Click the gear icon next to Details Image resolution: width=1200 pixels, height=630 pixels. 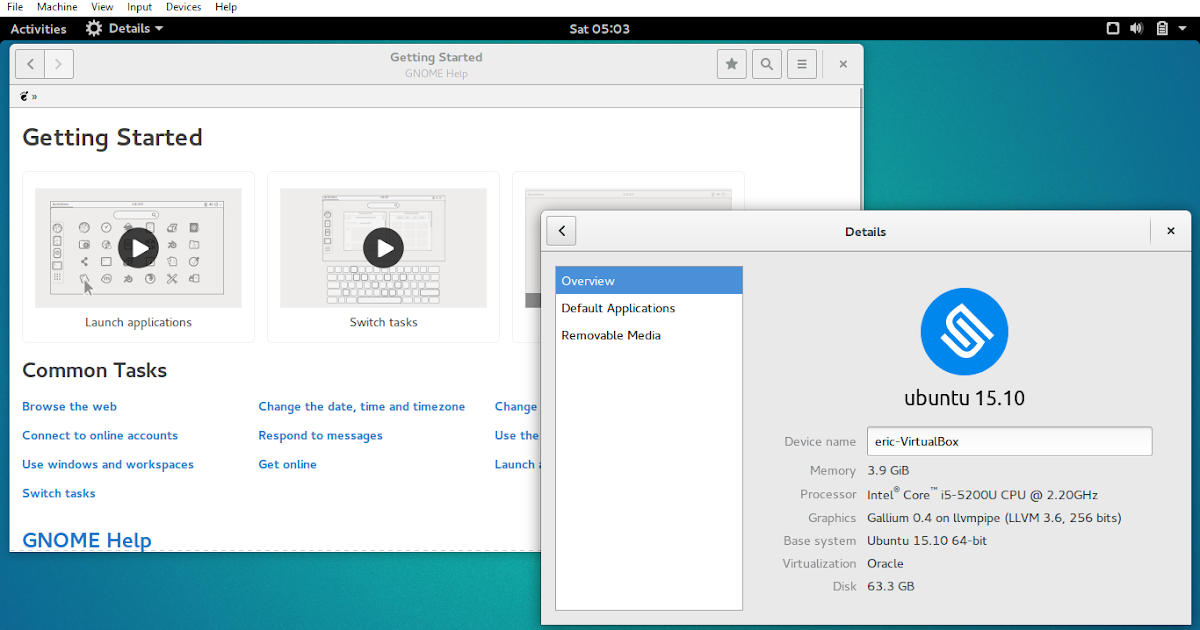click(x=94, y=28)
